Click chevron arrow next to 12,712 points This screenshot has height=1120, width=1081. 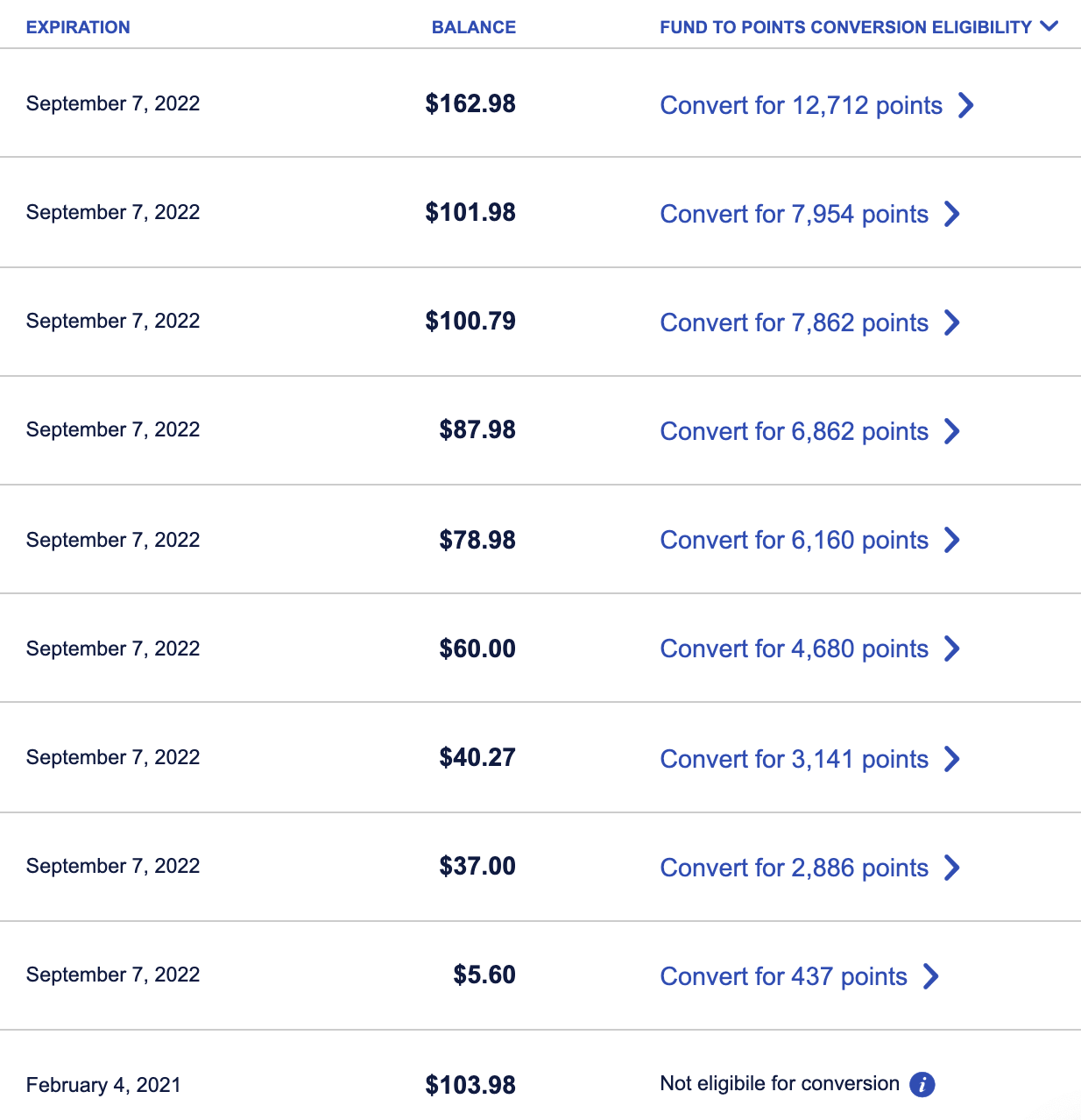965,105
